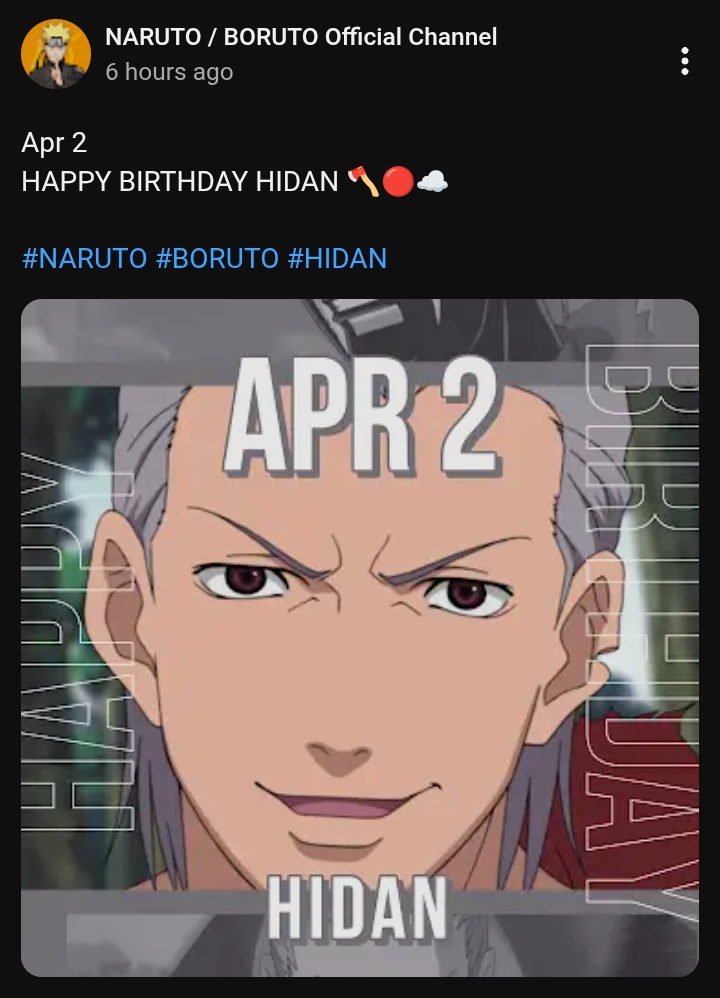Screen dimensions: 720x998
Task: Open the #NARUTO hashtag
Action: pos(85,258)
